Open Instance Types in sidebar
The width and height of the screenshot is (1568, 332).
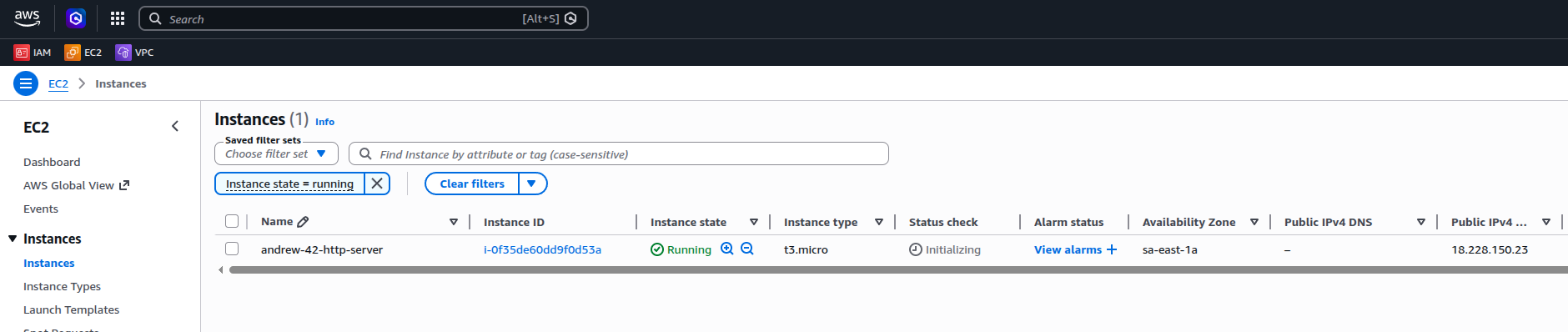(x=62, y=286)
